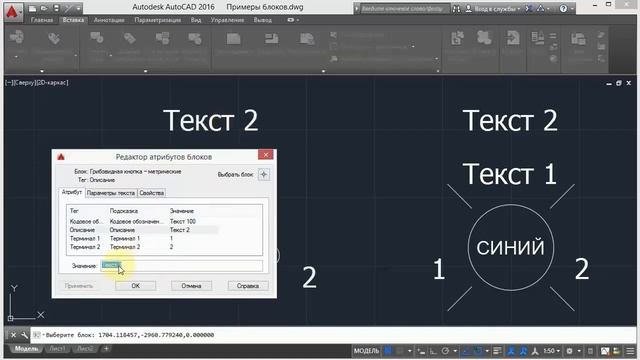640x360 pixels.
Task: Click OK in the attribute editor
Action: coord(136,286)
